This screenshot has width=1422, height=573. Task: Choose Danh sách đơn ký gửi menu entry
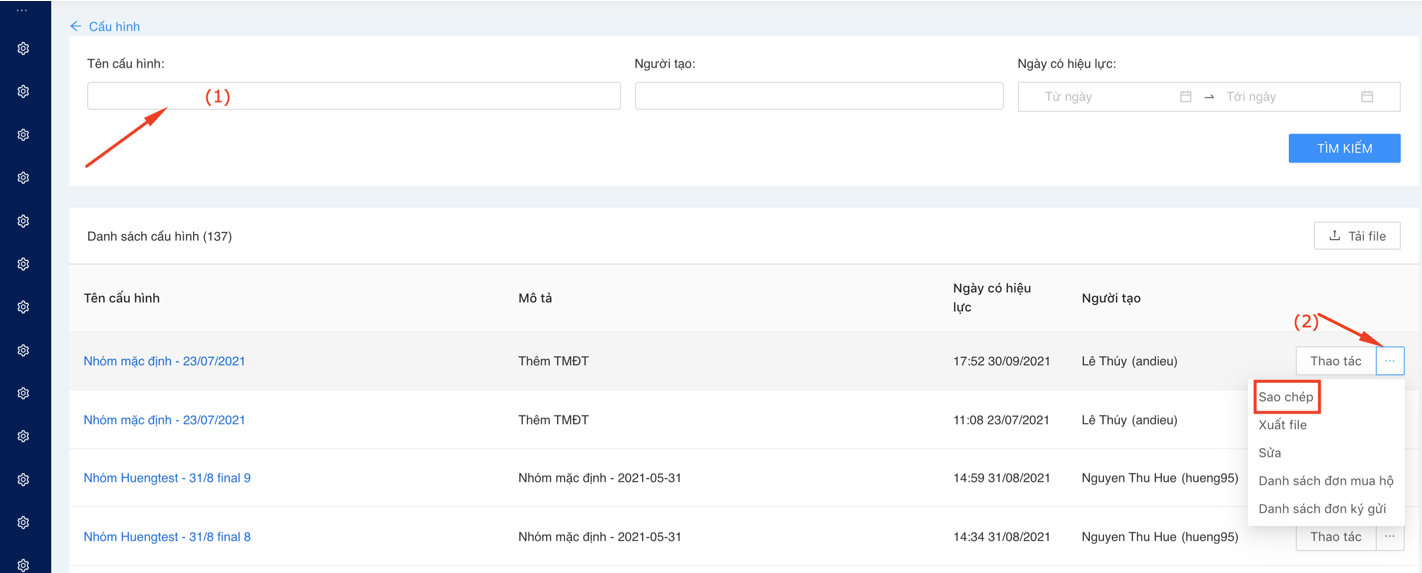point(1321,509)
